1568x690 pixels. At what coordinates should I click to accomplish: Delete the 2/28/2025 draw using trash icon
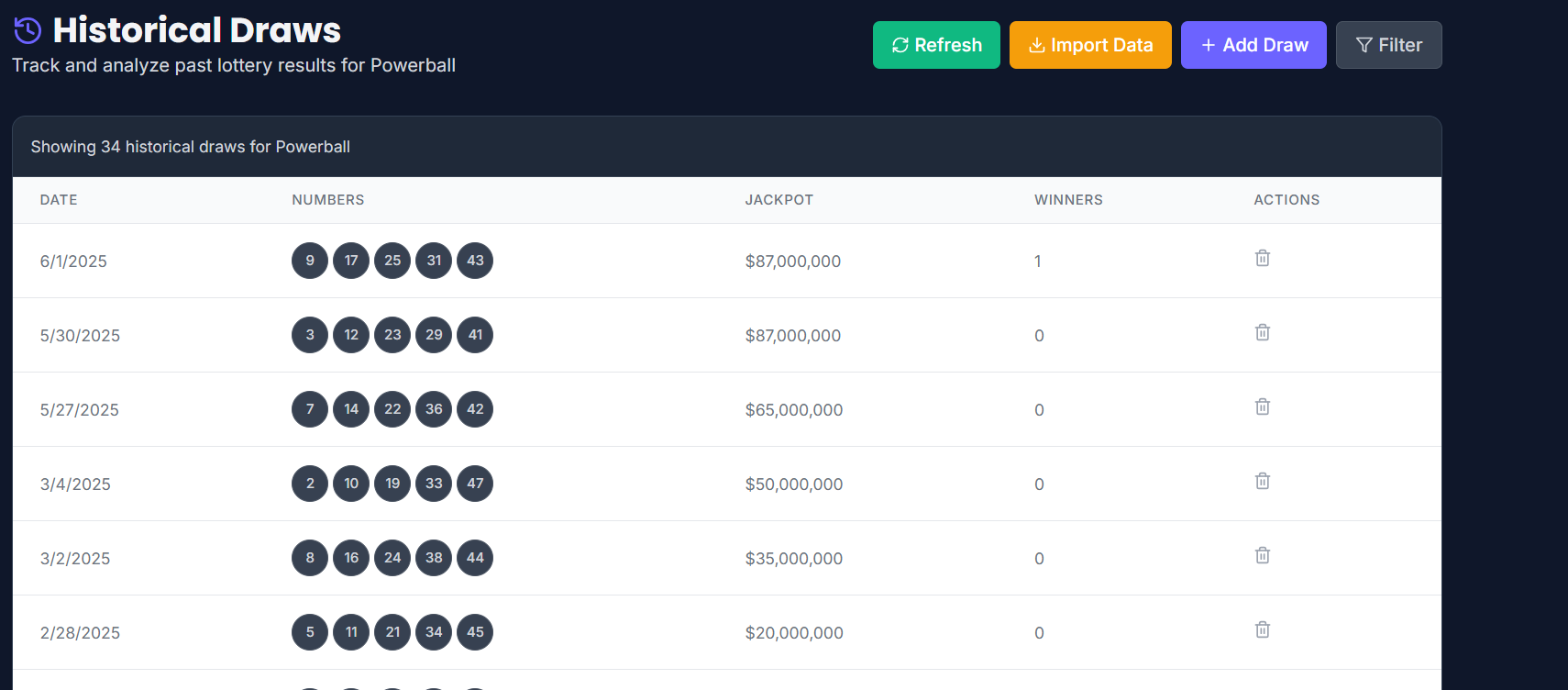(1263, 629)
